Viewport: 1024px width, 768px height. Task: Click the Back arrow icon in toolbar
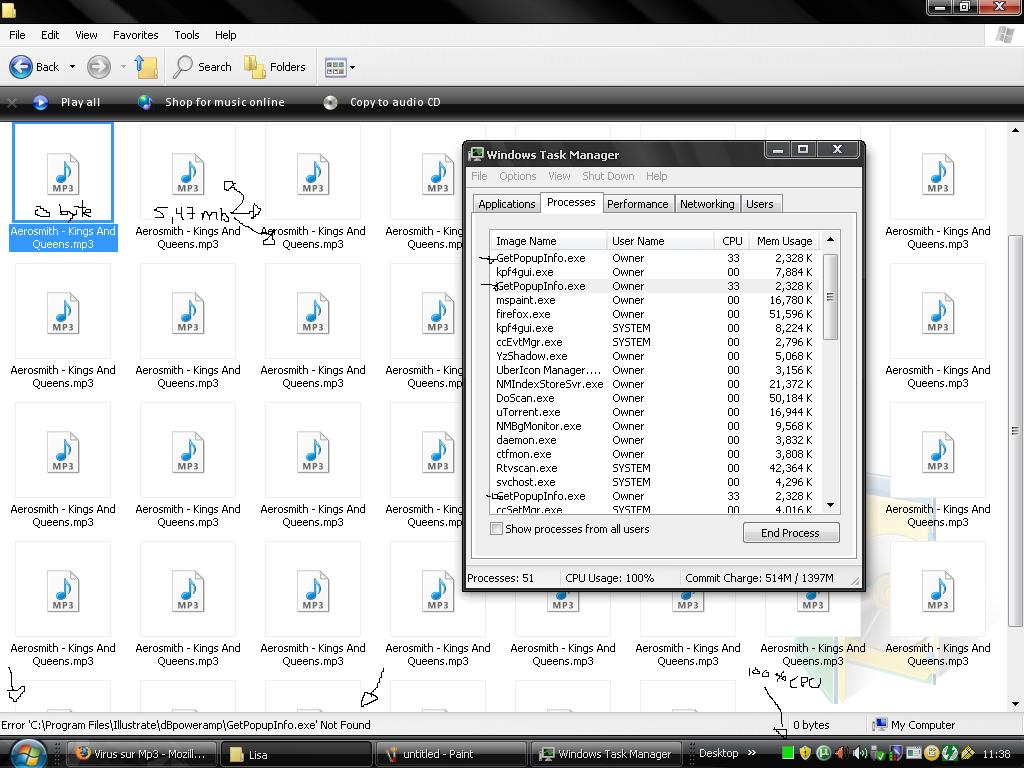[21, 67]
